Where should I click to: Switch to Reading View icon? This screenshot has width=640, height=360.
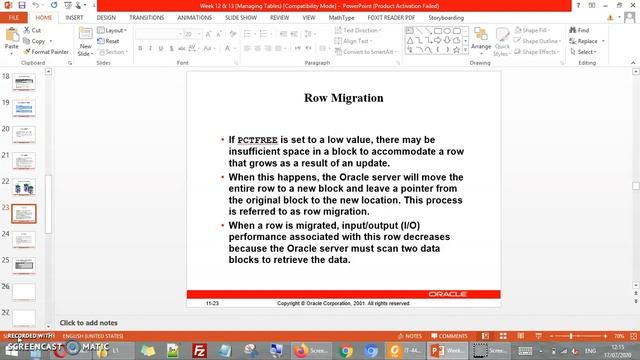[x=521, y=336]
